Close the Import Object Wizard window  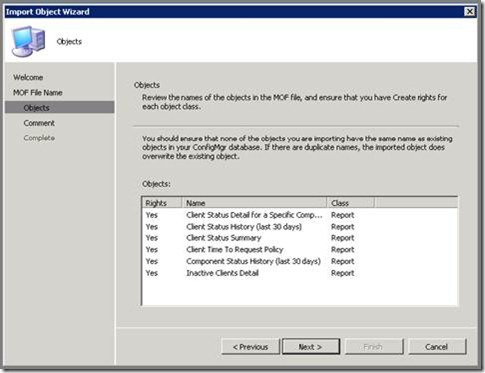click(469, 12)
